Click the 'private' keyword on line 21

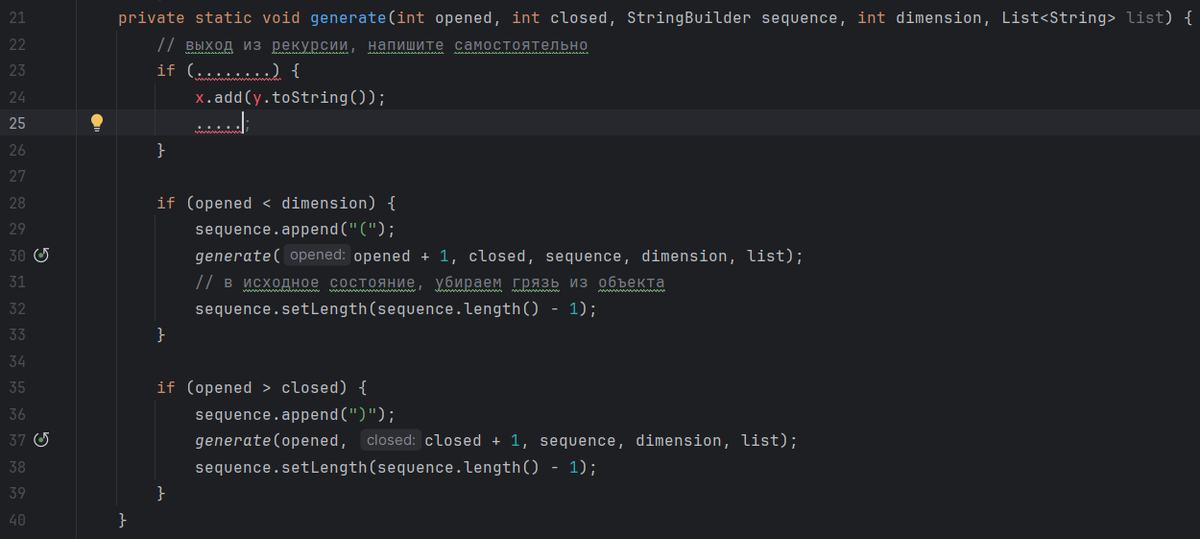(x=152, y=18)
